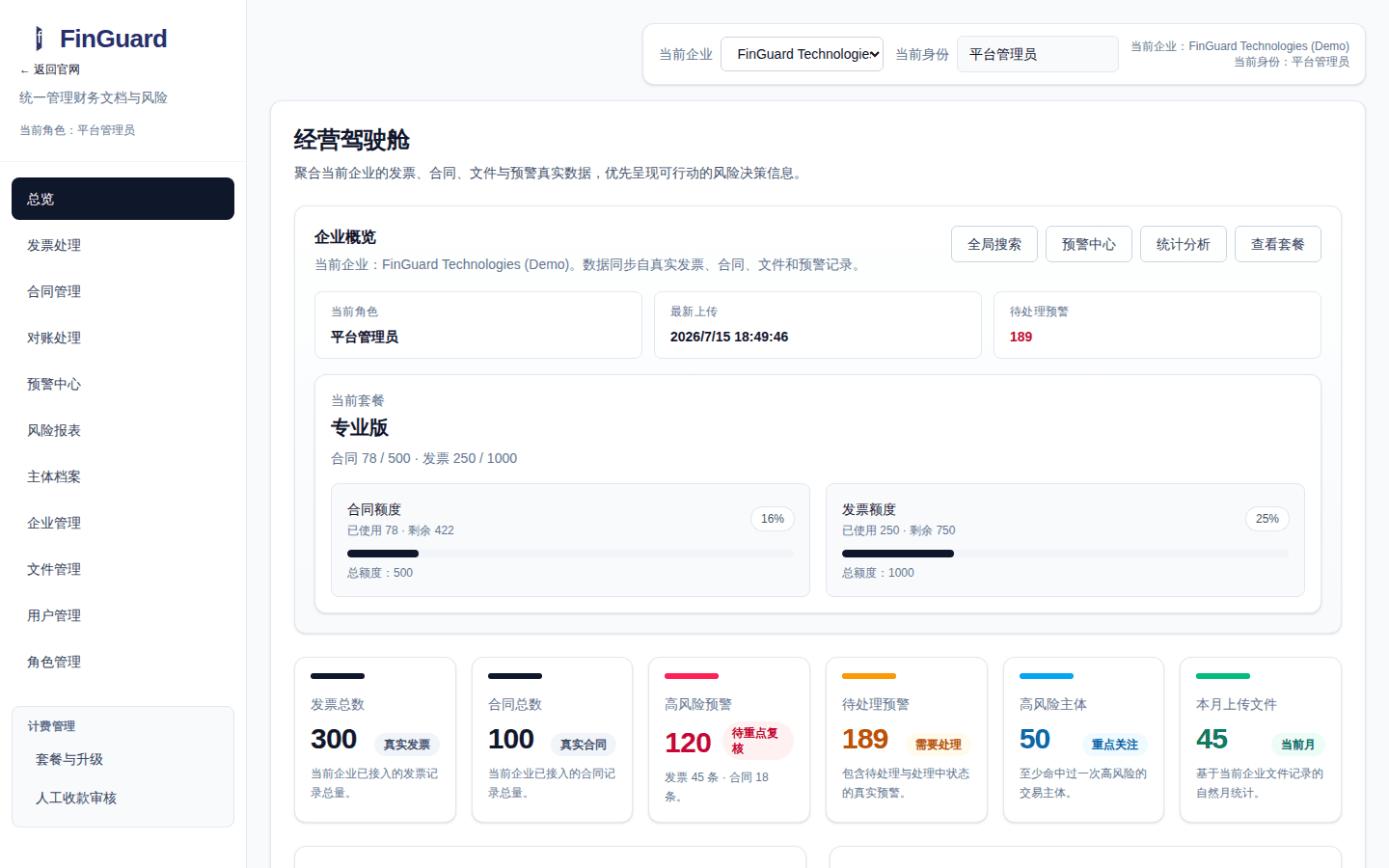Click the 真实发票 tag
Viewport: 1389px width, 868px height.
[407, 745]
